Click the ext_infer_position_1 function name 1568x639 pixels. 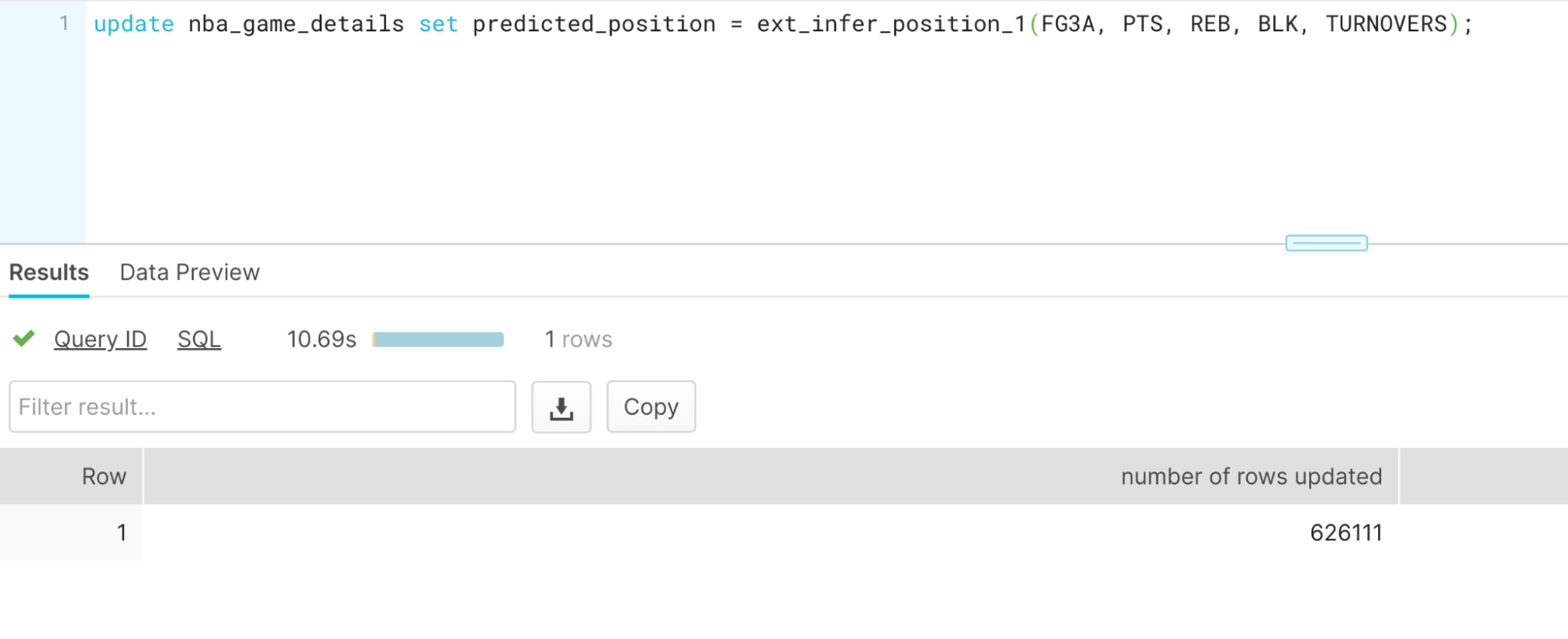coord(891,24)
